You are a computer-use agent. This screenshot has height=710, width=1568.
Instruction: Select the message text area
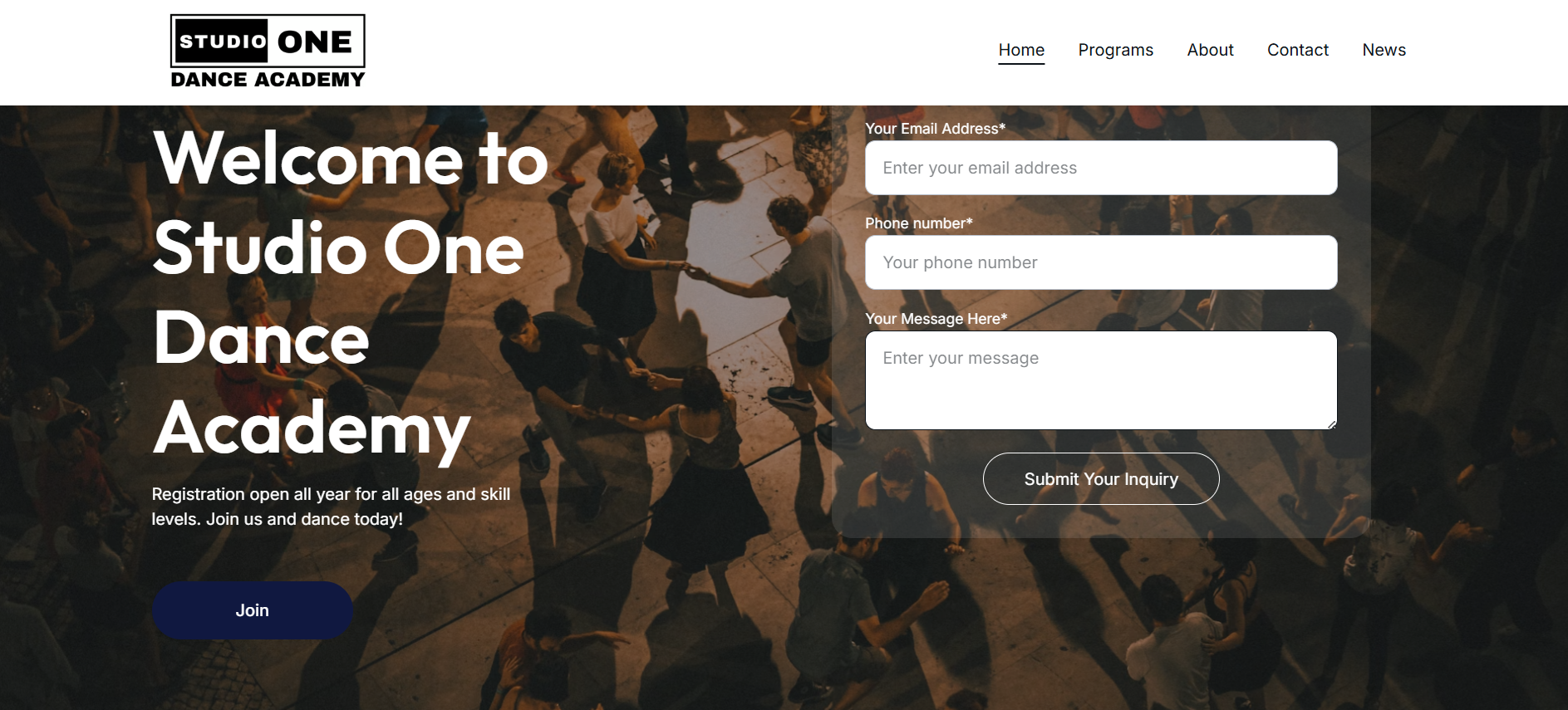(x=1101, y=380)
